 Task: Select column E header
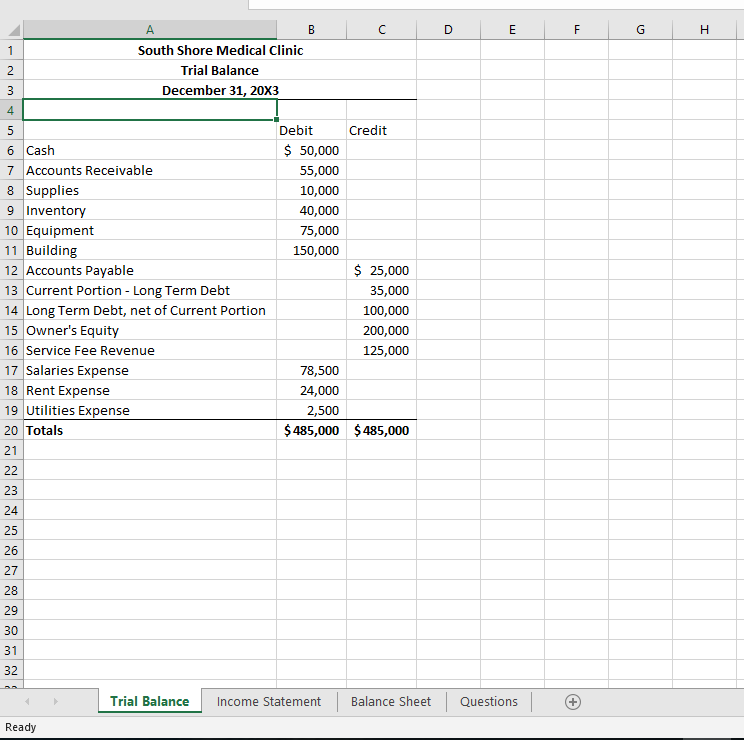tap(512, 30)
